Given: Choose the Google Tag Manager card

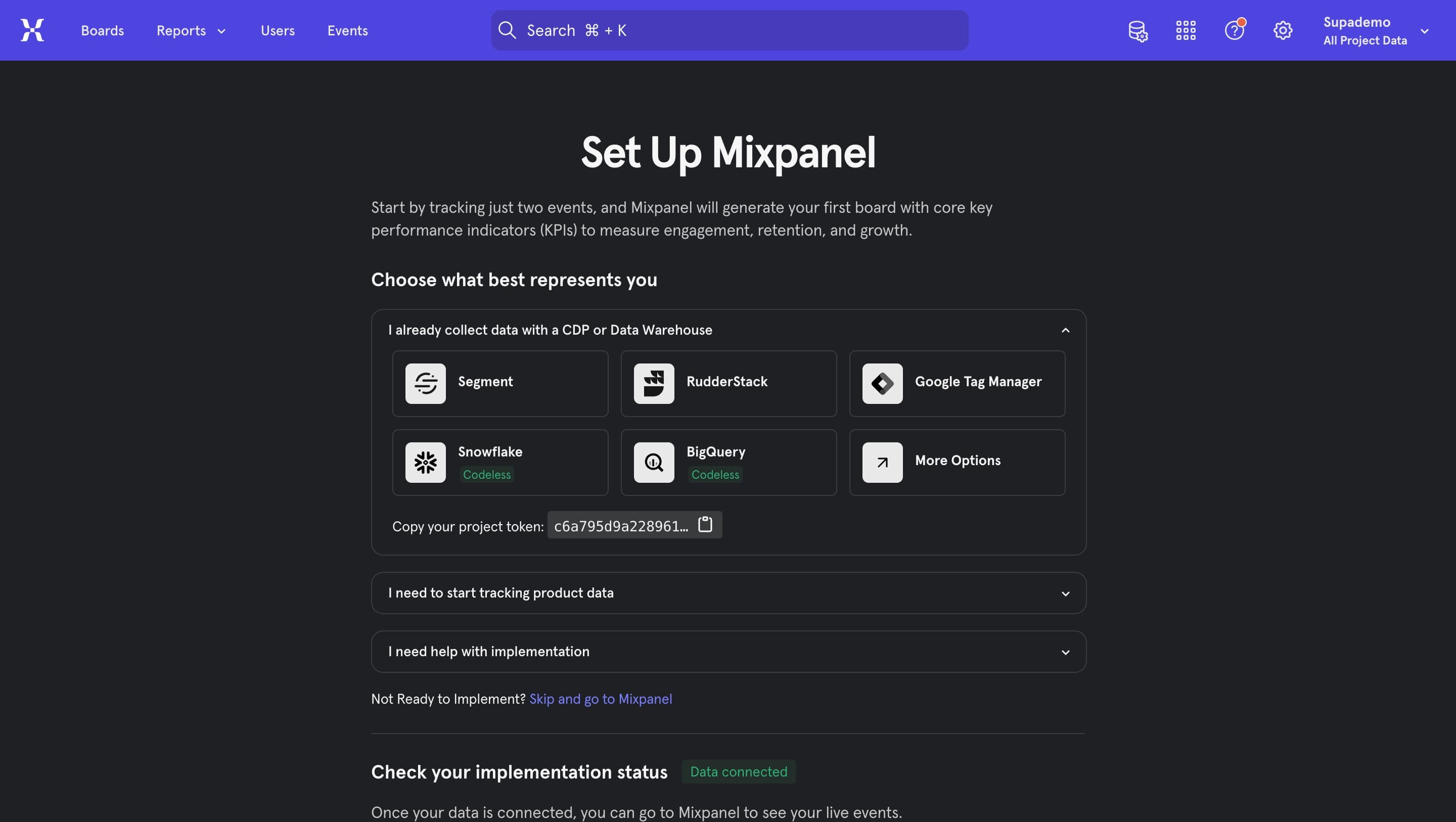Looking at the screenshot, I should [x=957, y=383].
